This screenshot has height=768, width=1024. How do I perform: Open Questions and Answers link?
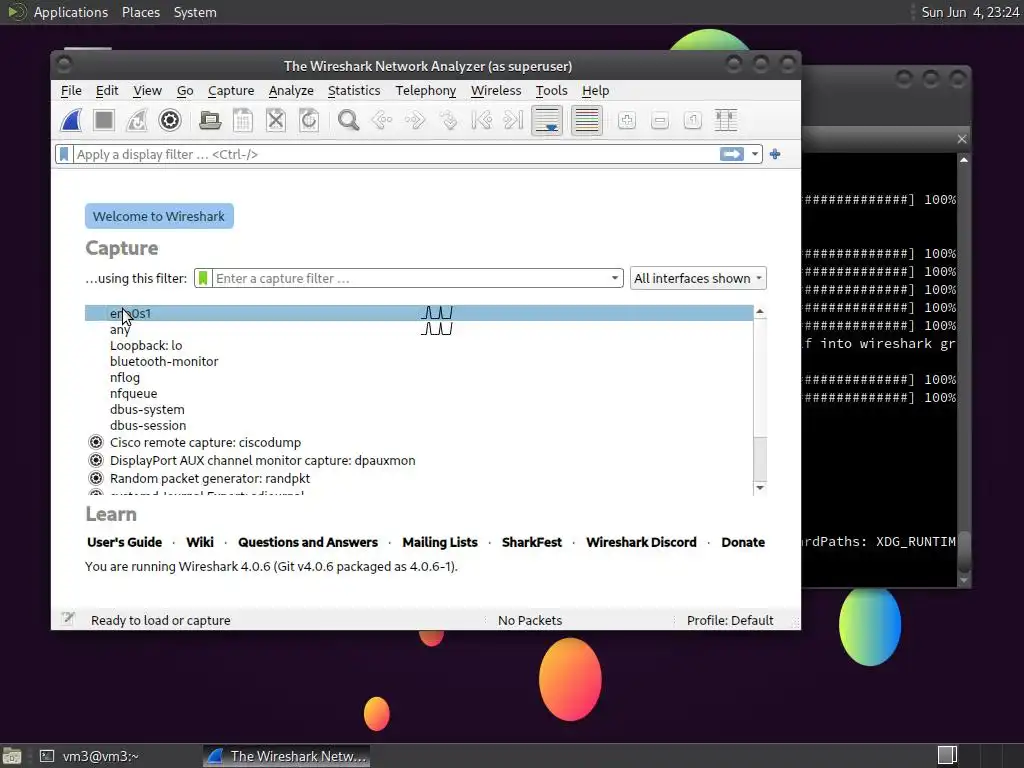click(308, 542)
